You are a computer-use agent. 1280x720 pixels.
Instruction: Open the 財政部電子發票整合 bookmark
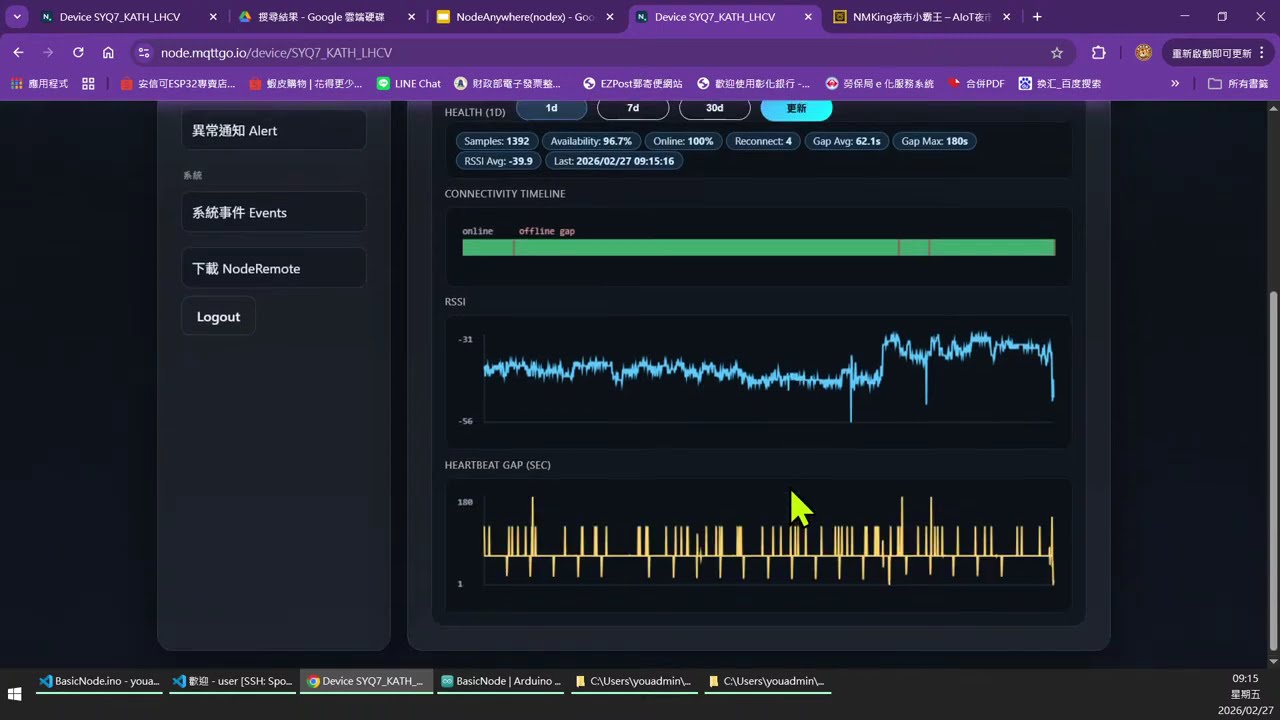(x=508, y=84)
